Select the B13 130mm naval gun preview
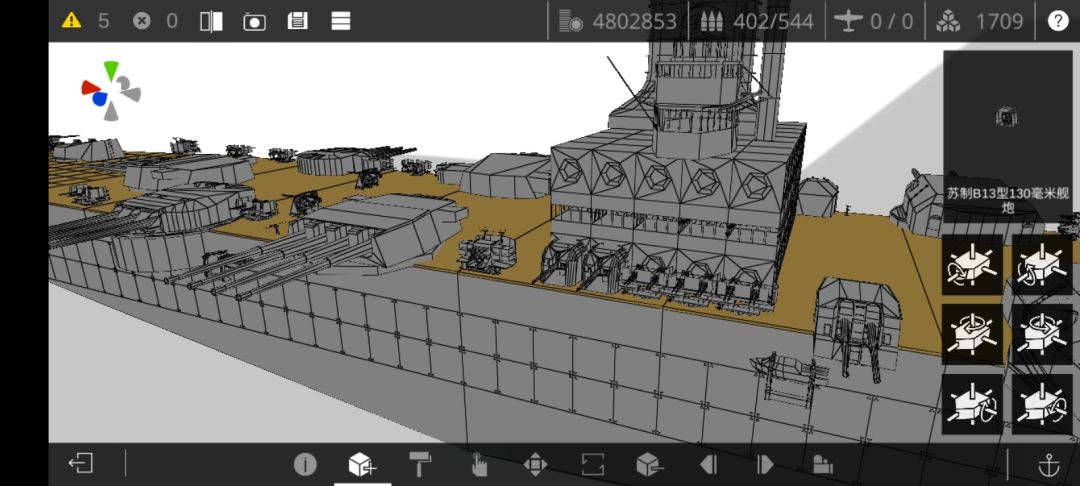The image size is (1080, 486). pyautogui.click(x=1007, y=136)
